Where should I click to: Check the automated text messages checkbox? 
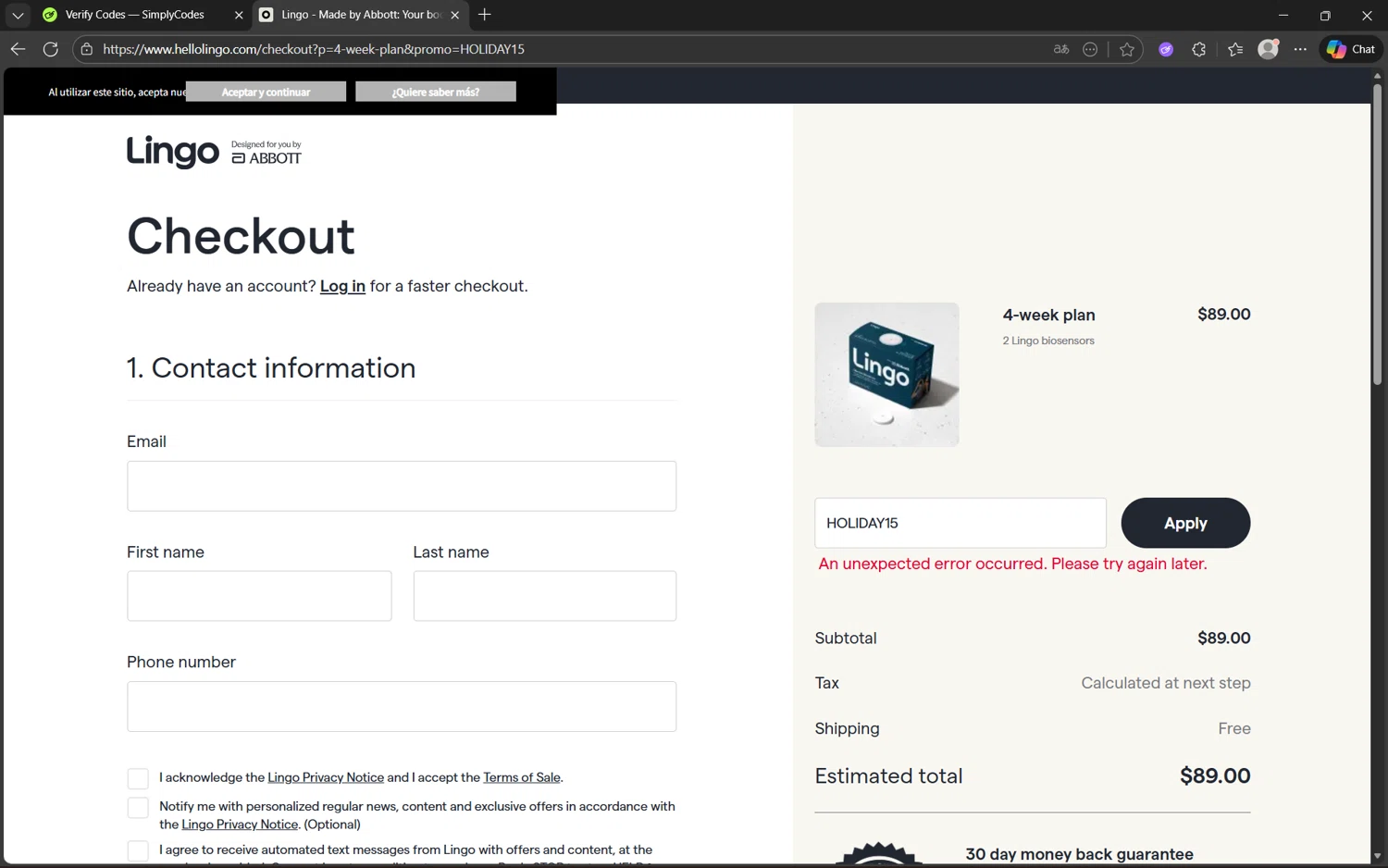[x=138, y=850]
